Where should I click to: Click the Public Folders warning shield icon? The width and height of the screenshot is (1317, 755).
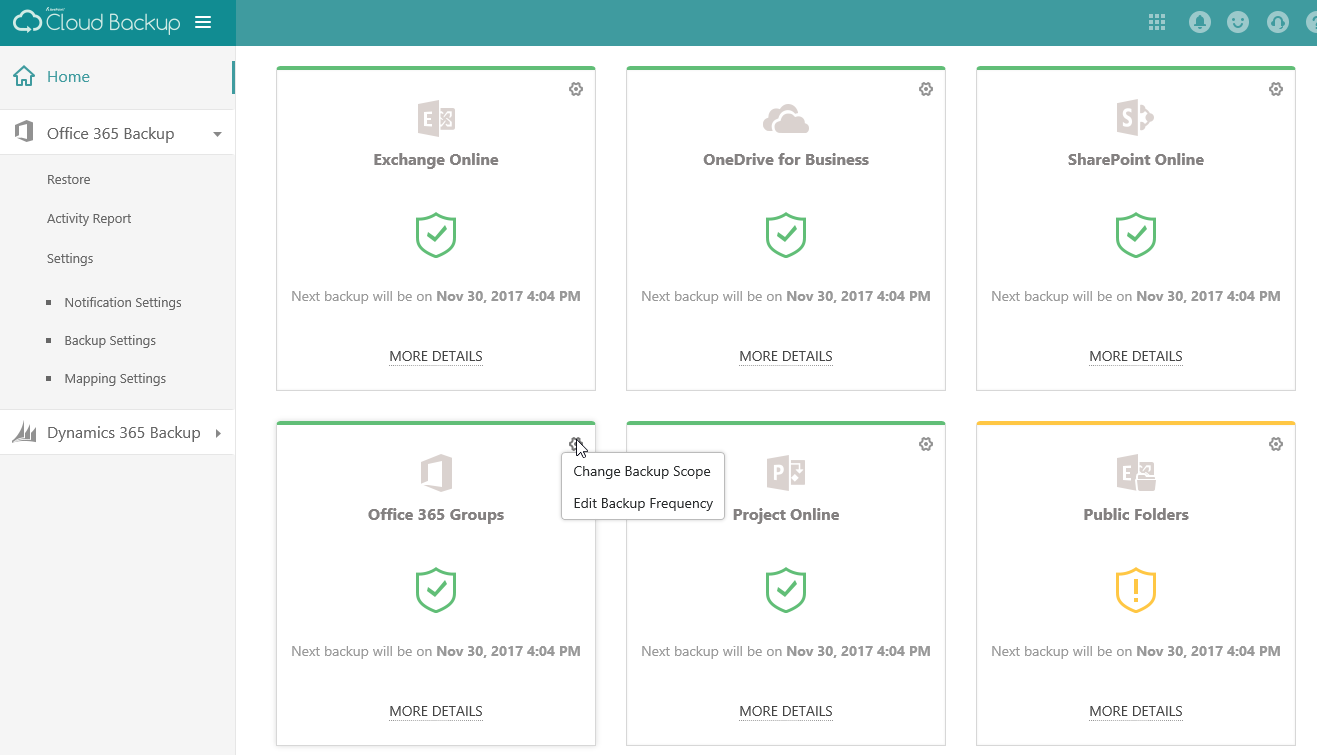(x=1135, y=590)
